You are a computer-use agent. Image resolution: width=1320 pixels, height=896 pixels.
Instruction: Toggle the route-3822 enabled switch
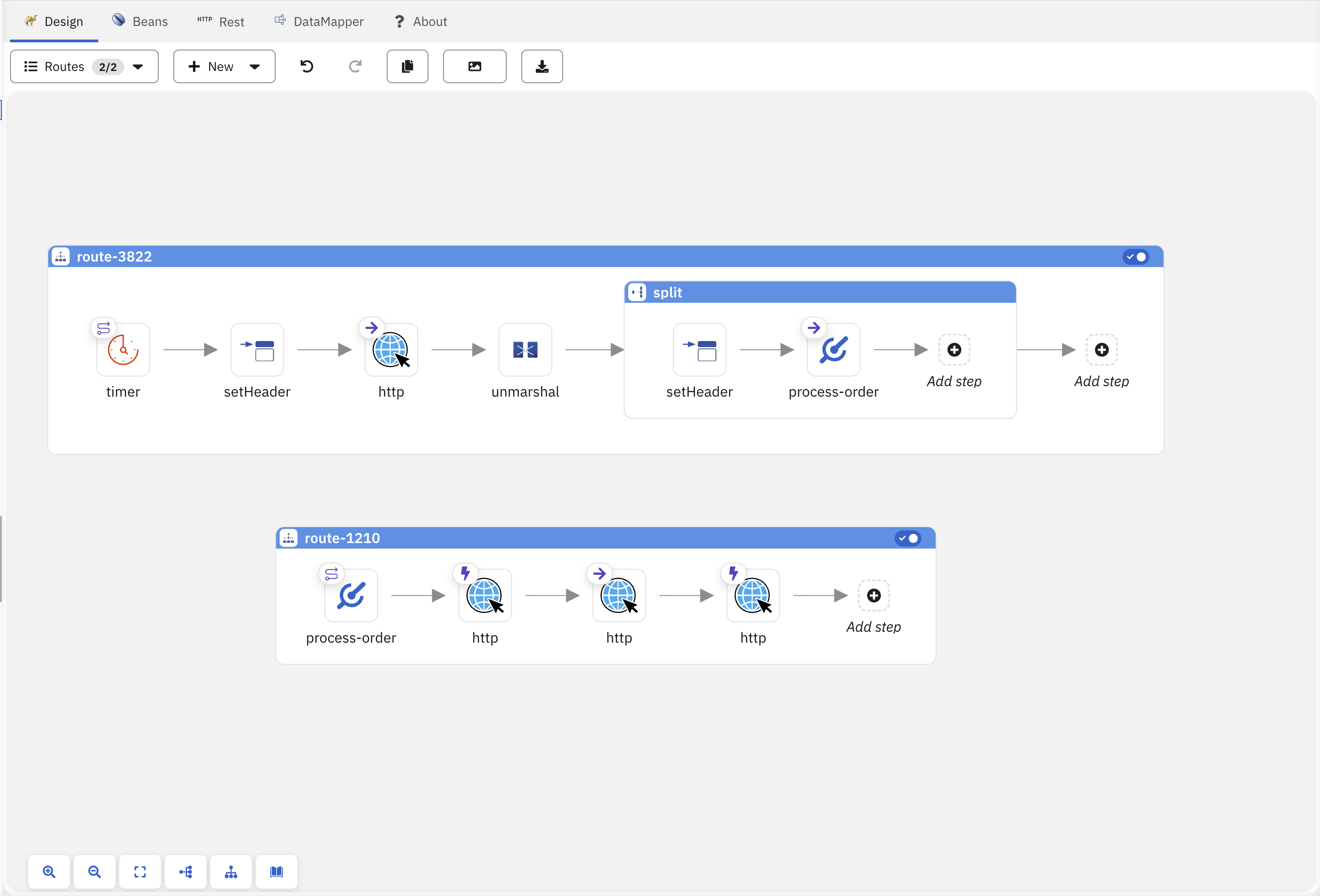click(1136, 257)
